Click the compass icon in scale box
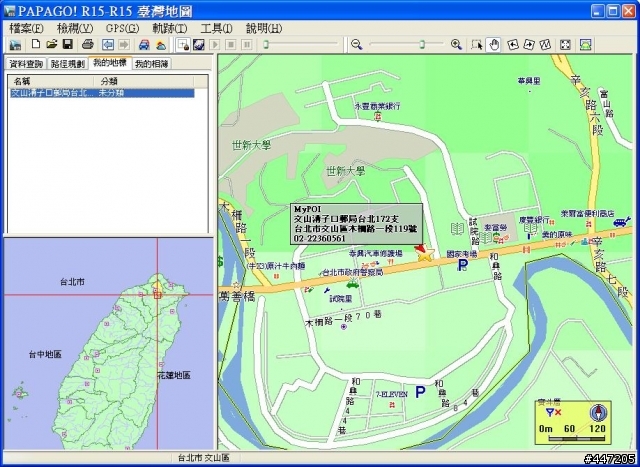640x467 pixels. [x=598, y=412]
